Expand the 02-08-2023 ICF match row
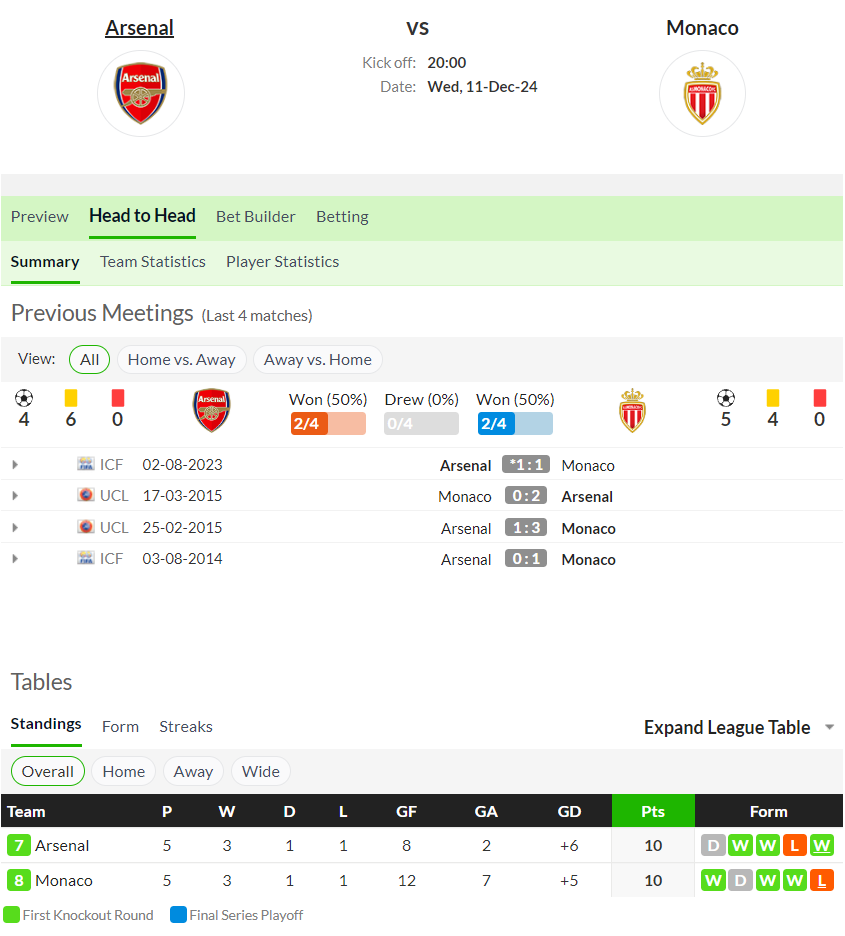845x936 pixels. (x=15, y=464)
